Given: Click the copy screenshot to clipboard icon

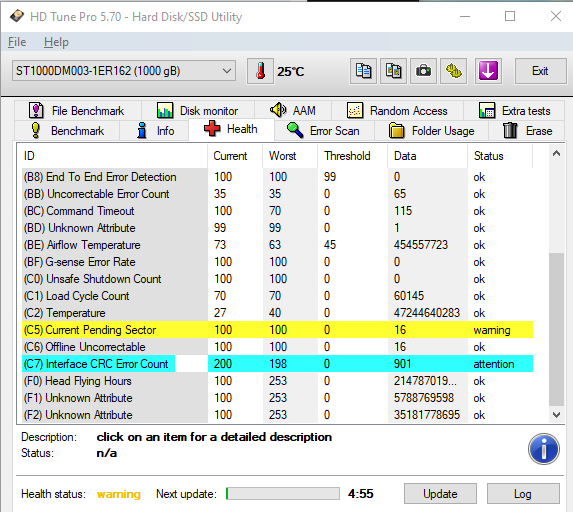Looking at the screenshot, I should (393, 71).
